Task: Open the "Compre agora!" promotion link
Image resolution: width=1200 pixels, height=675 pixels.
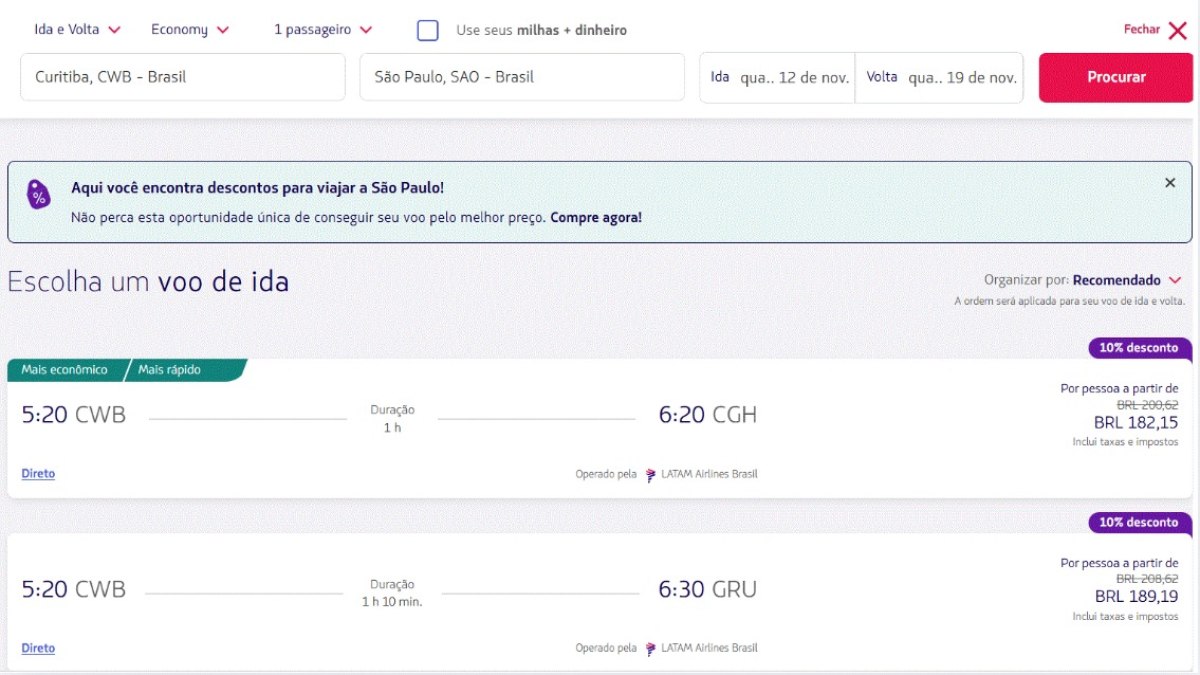Action: tap(595, 217)
